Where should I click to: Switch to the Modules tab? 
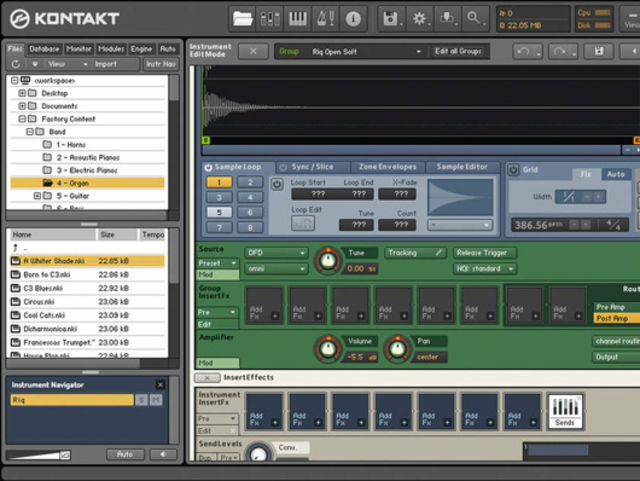111,49
